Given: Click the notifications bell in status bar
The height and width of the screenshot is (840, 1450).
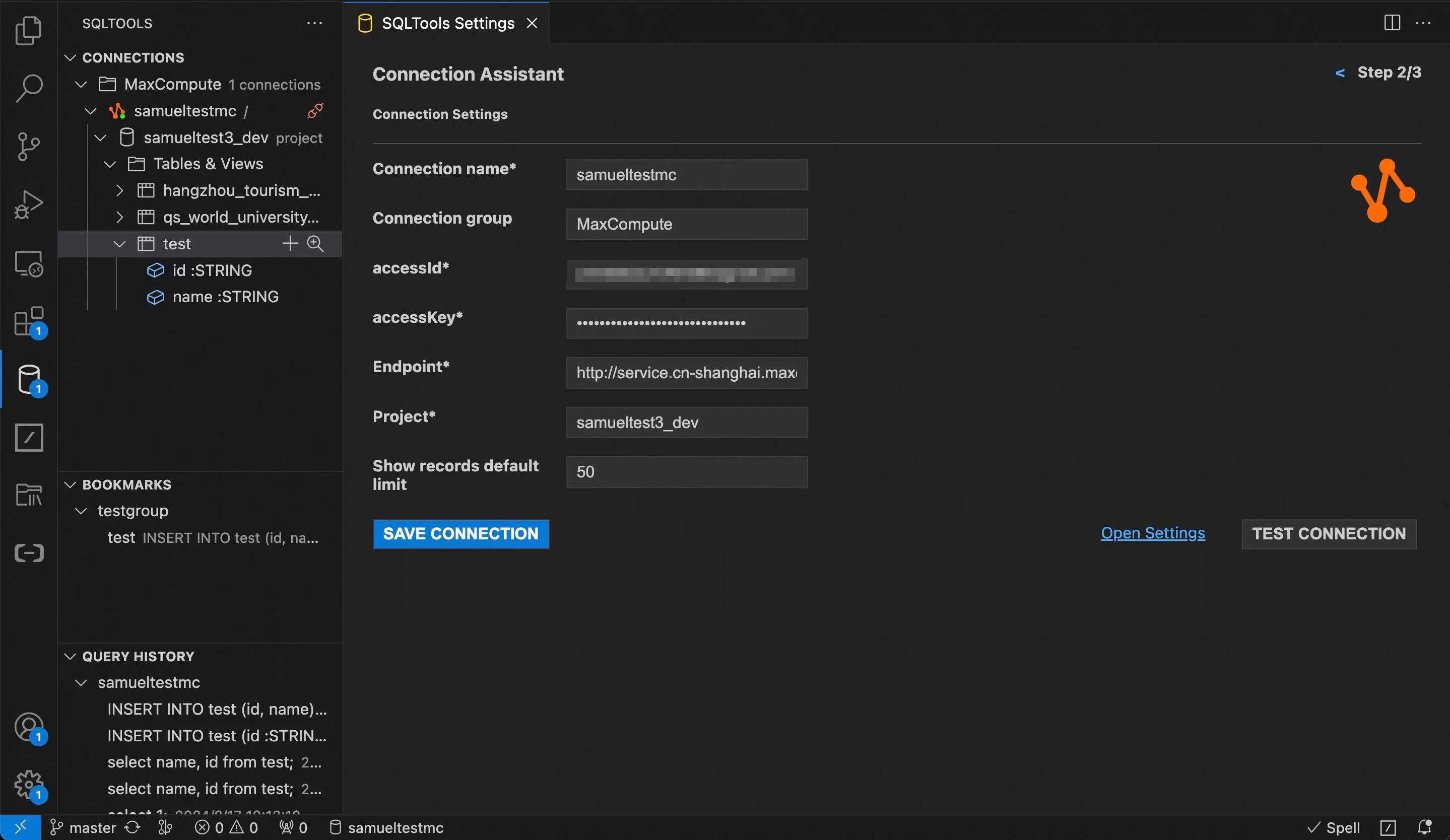Looking at the screenshot, I should (1424, 827).
